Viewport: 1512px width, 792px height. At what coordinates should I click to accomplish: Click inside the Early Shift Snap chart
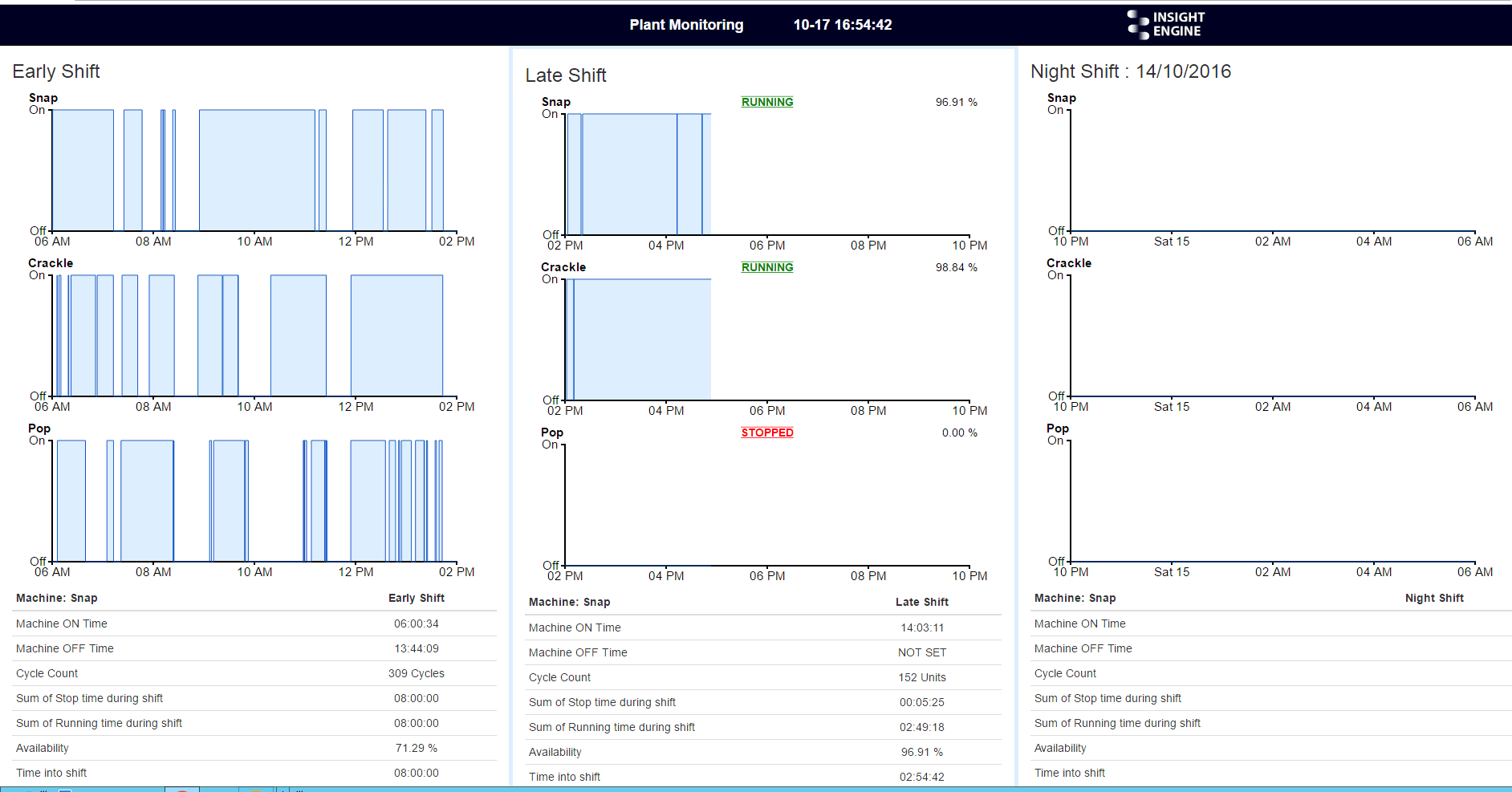tap(257, 170)
